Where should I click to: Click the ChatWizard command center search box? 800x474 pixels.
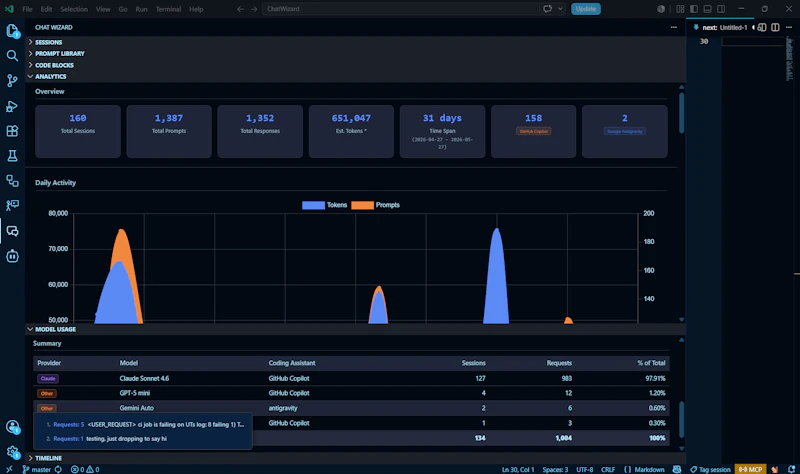click(401, 9)
